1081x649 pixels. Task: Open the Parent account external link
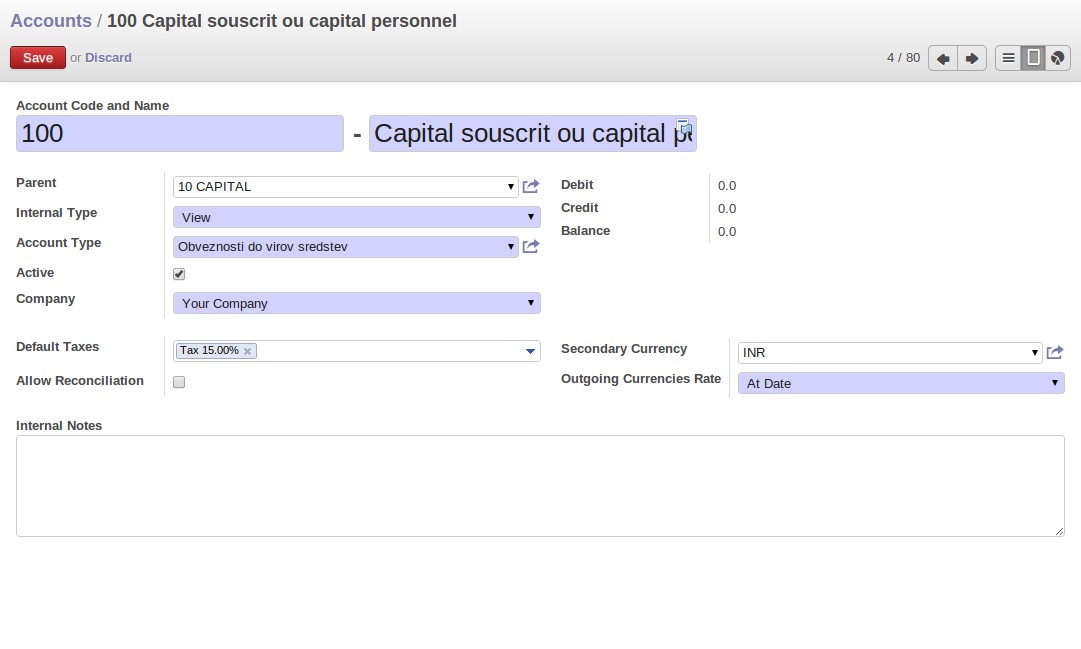[x=531, y=187]
